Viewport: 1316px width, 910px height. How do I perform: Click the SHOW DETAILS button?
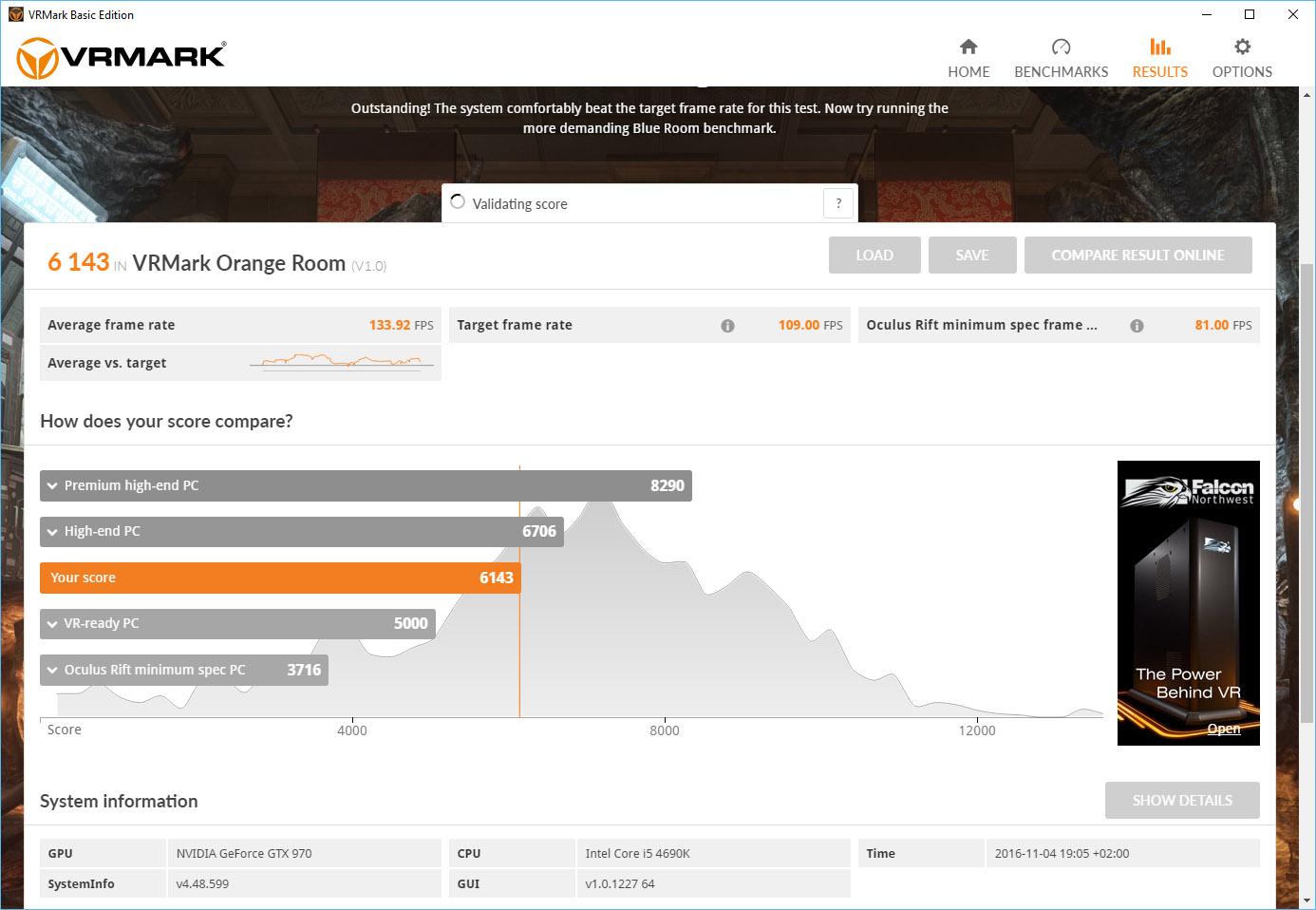1182,800
